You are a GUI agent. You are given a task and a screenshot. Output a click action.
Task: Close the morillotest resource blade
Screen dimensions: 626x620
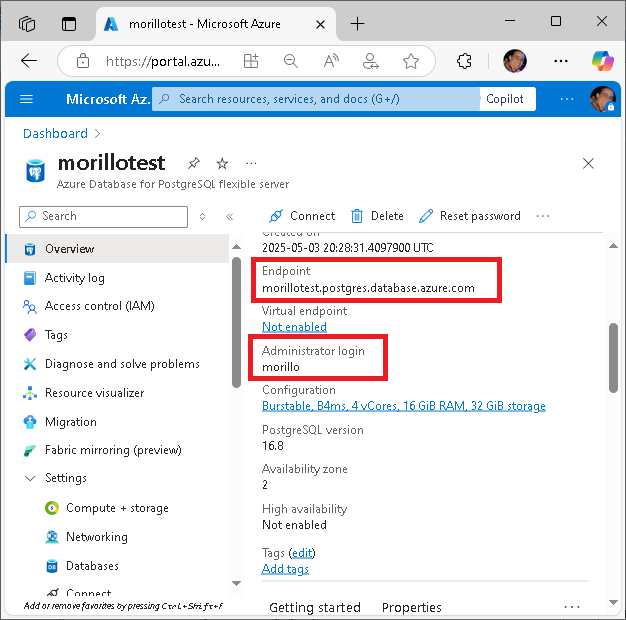pos(588,163)
